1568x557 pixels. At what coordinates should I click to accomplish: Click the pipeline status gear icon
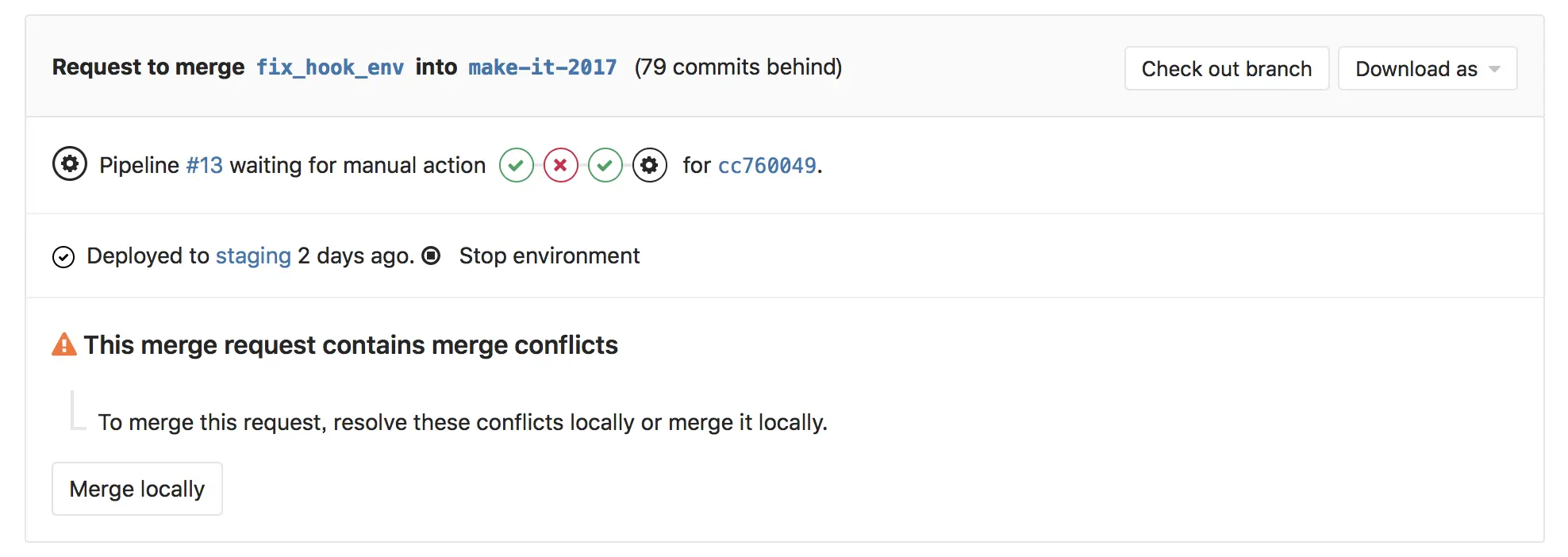coord(70,164)
